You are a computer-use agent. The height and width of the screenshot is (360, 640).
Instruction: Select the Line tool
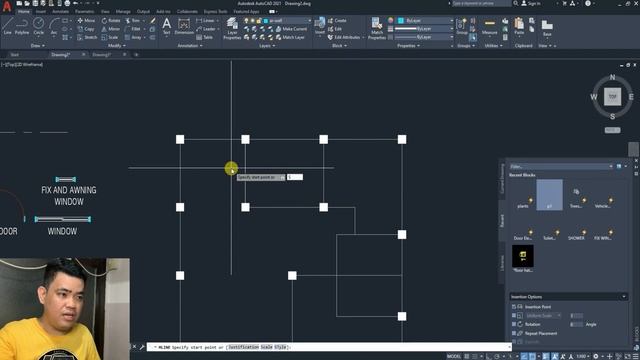pyautogui.click(x=8, y=26)
